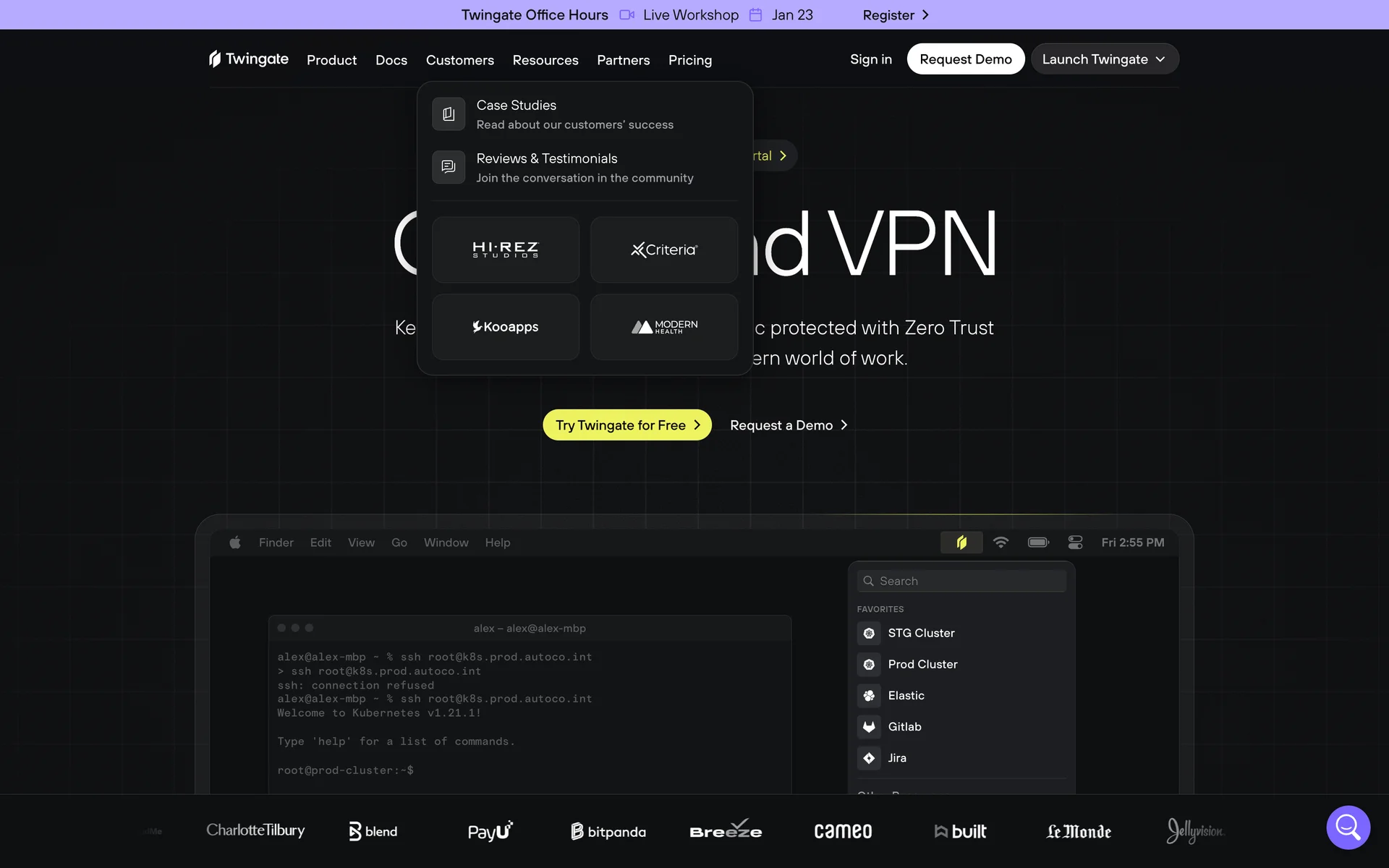The image size is (1389, 868).
Task: Click the Search field in Twingate panel
Action: point(962,581)
